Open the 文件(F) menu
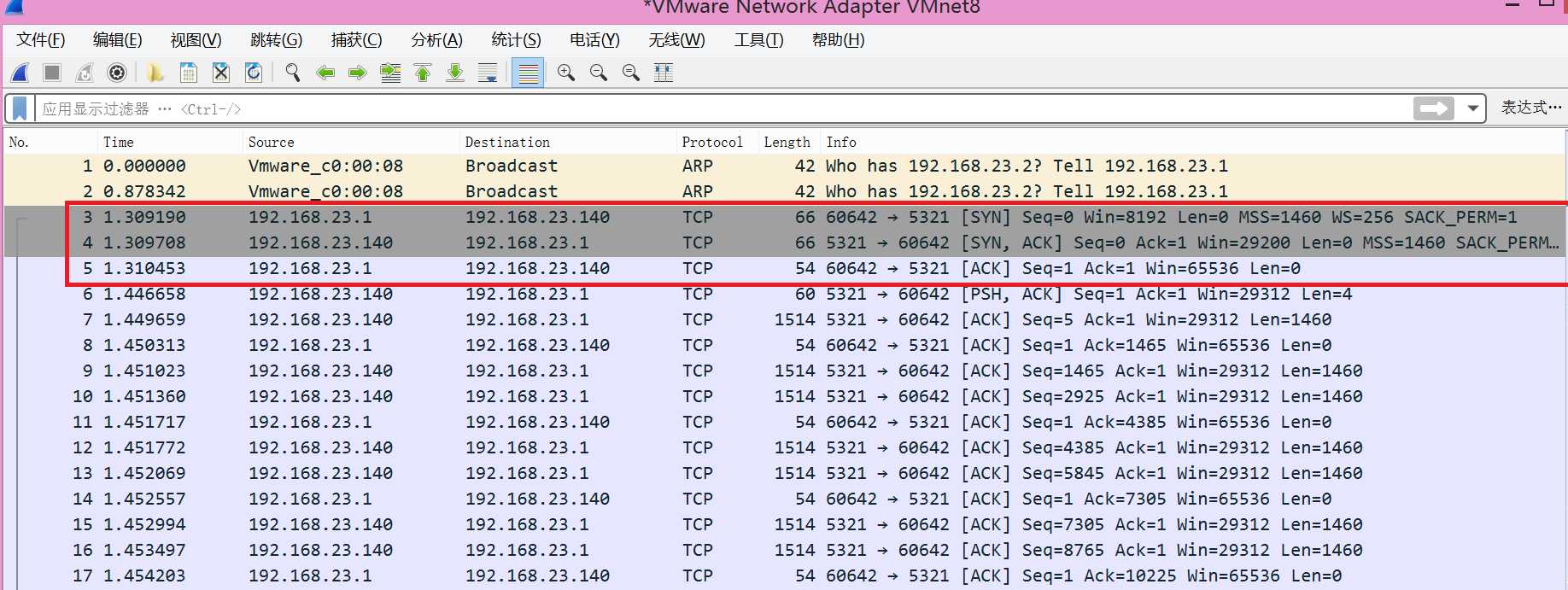 (x=40, y=40)
